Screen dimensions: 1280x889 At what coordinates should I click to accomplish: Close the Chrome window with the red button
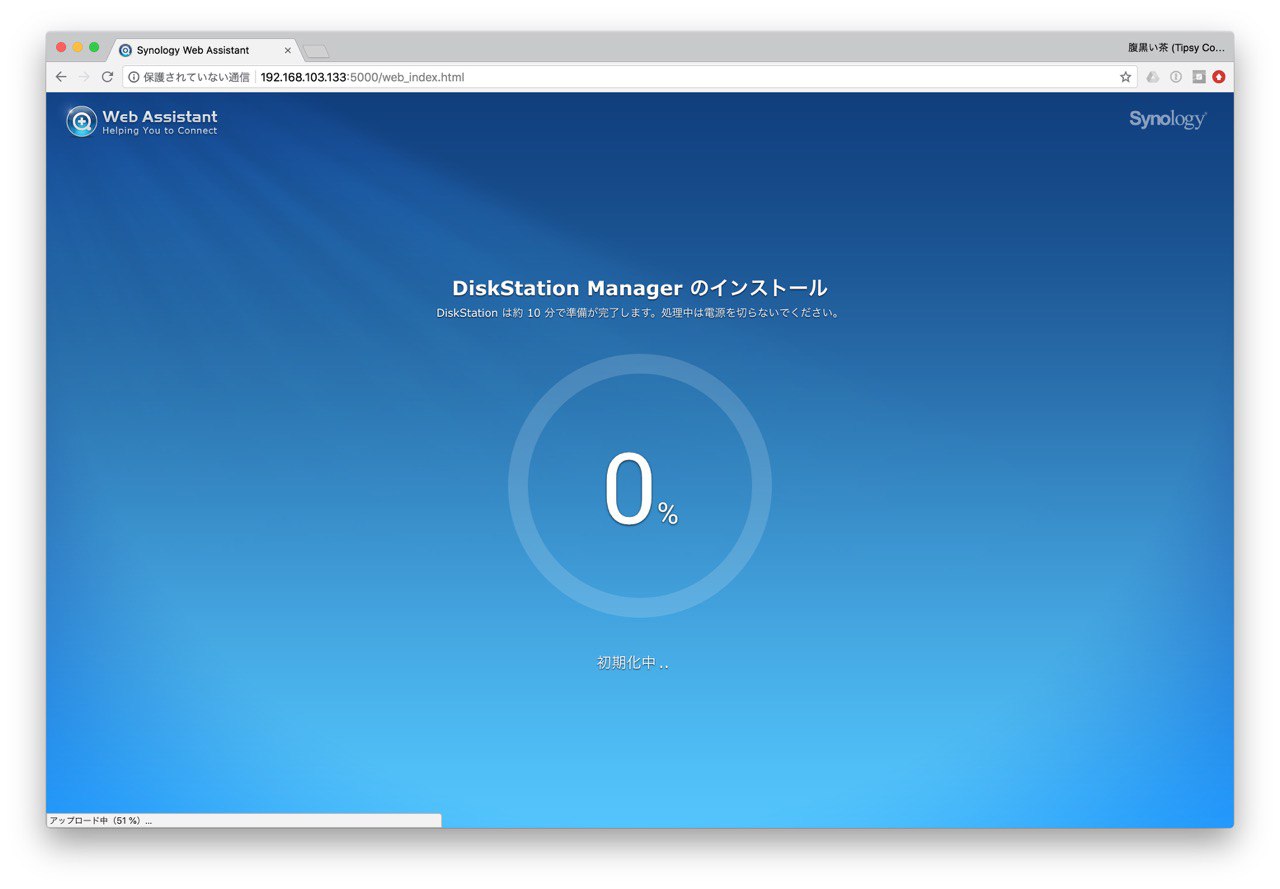pyautogui.click(x=61, y=47)
